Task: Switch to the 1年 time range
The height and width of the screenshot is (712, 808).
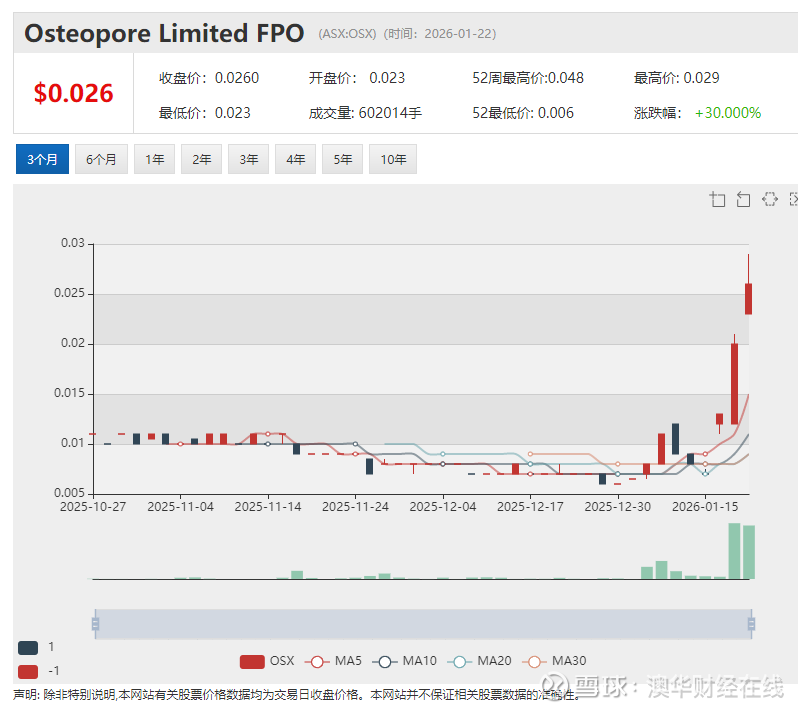Action: tap(154, 159)
